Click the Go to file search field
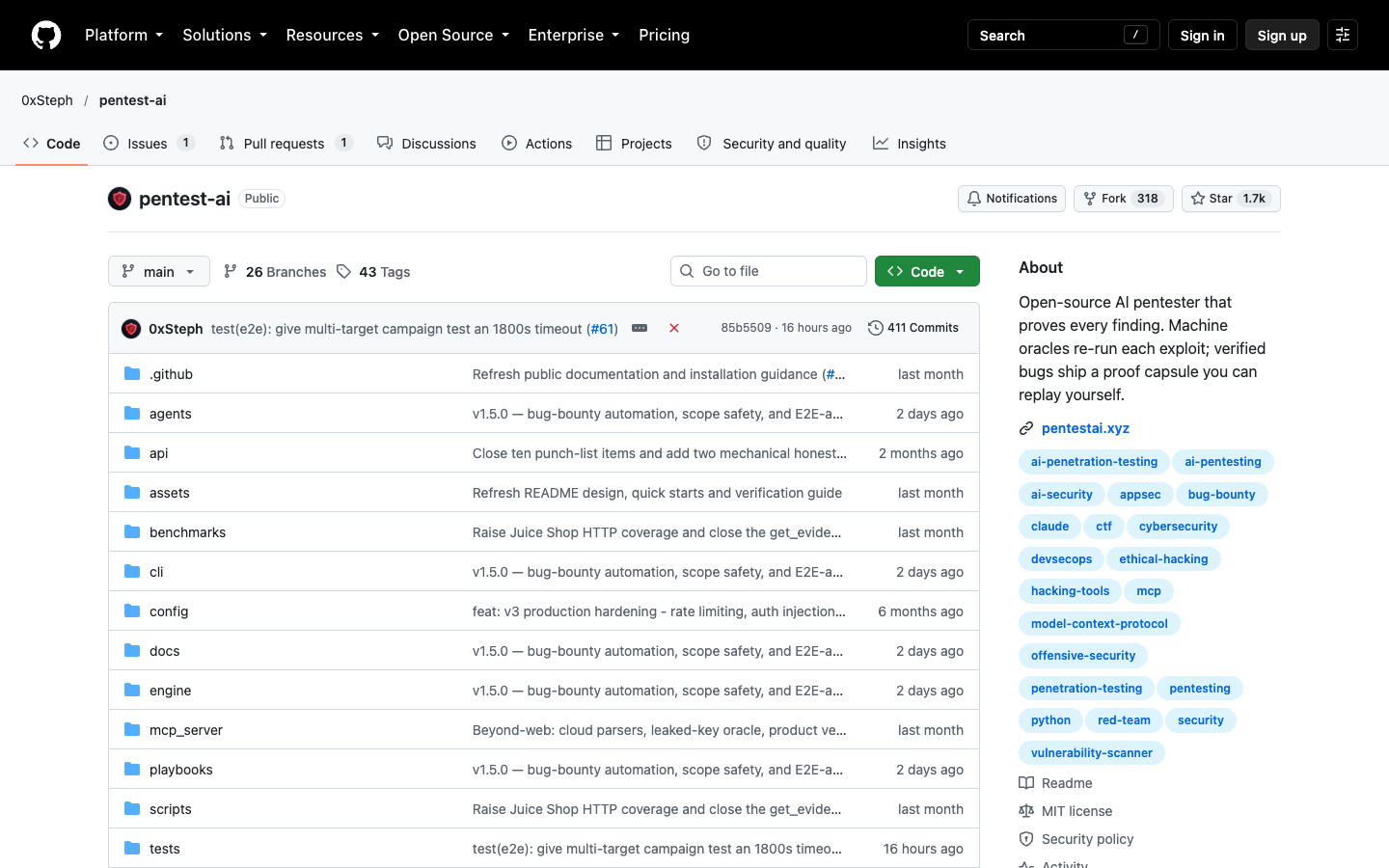Screen dimensions: 1389x868 point(769,271)
